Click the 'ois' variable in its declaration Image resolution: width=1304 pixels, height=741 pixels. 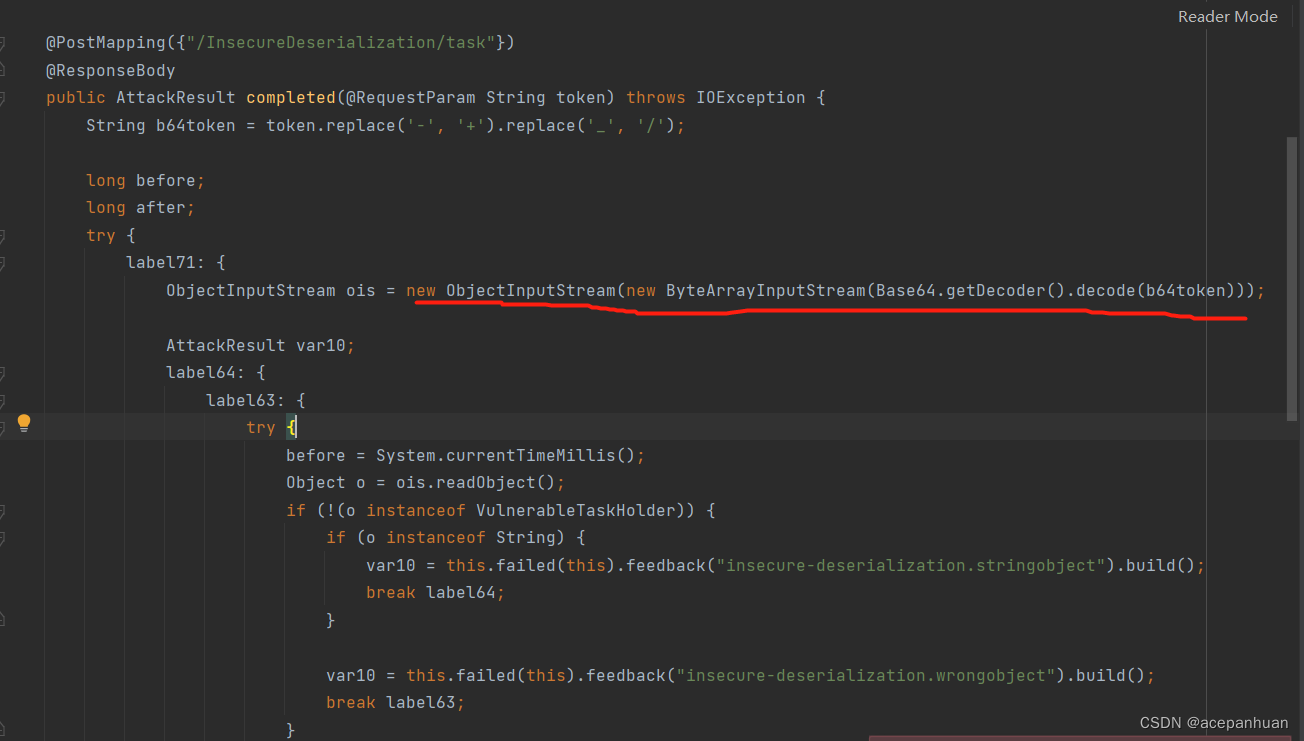click(x=361, y=291)
